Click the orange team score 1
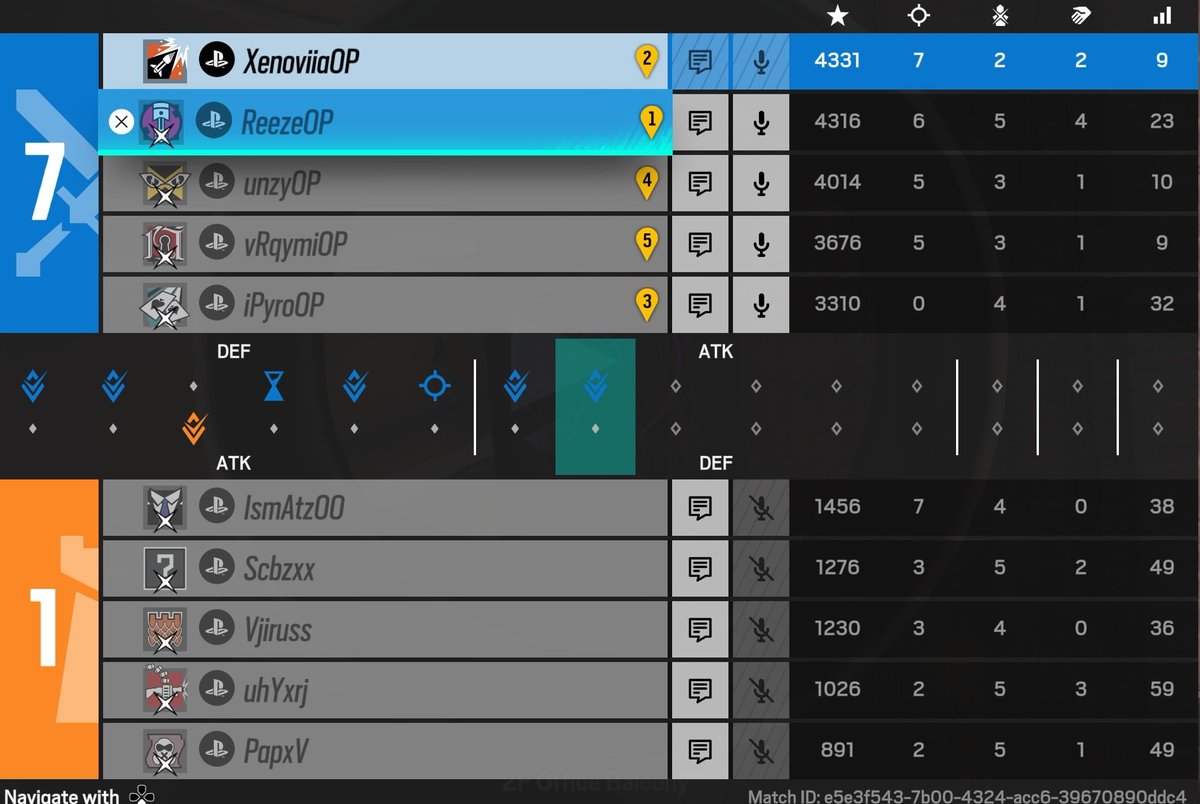 (42, 628)
